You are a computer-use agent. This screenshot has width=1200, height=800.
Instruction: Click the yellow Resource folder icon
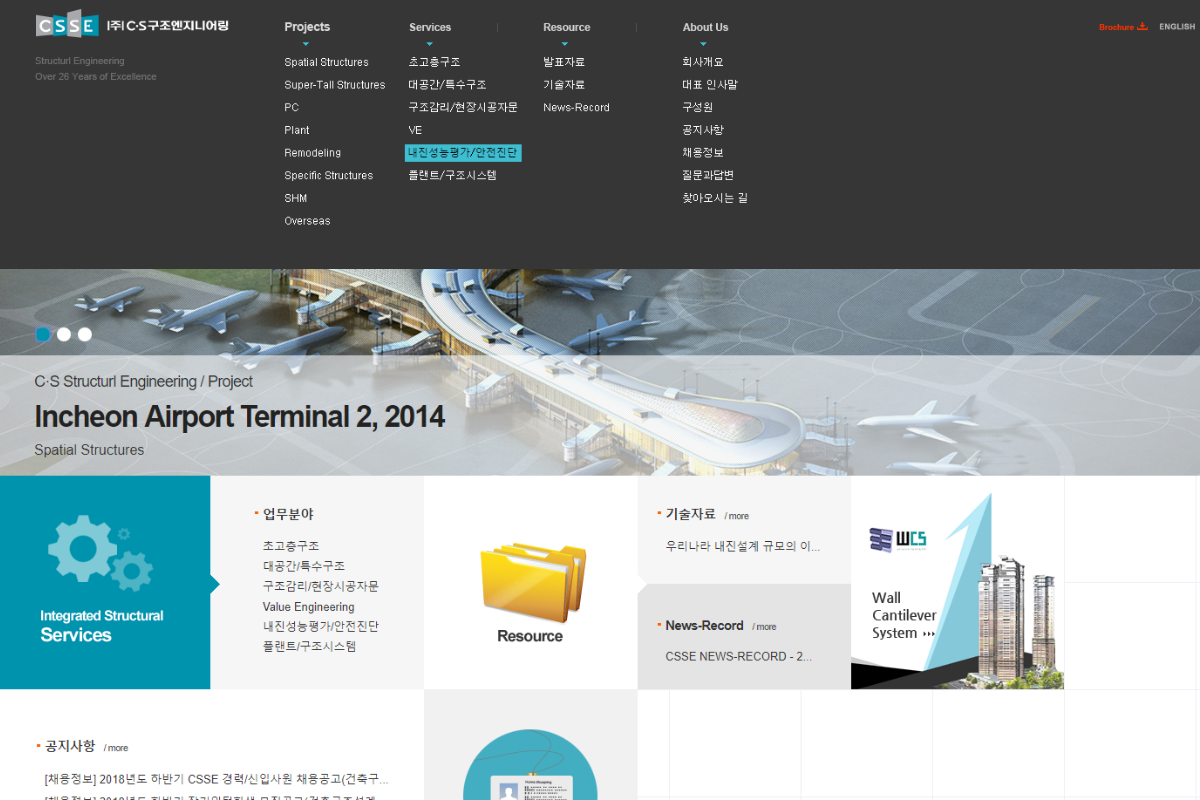[x=531, y=583]
